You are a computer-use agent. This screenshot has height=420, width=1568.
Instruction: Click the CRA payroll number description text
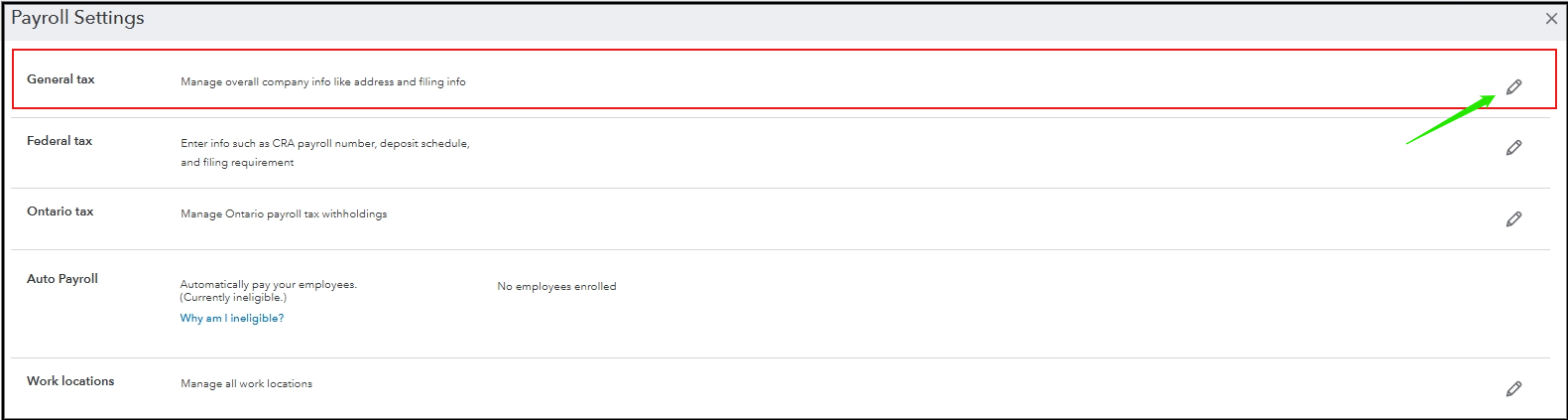pyautogui.click(x=325, y=144)
